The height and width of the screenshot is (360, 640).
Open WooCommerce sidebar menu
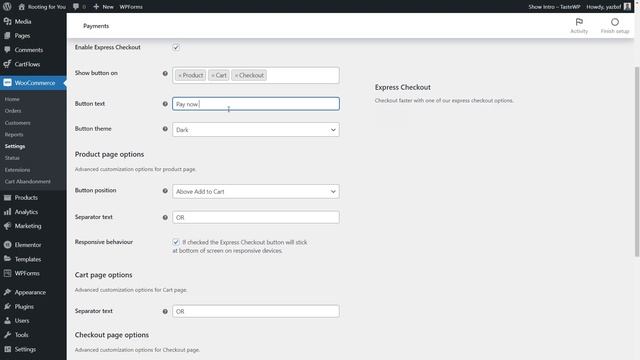(33, 83)
